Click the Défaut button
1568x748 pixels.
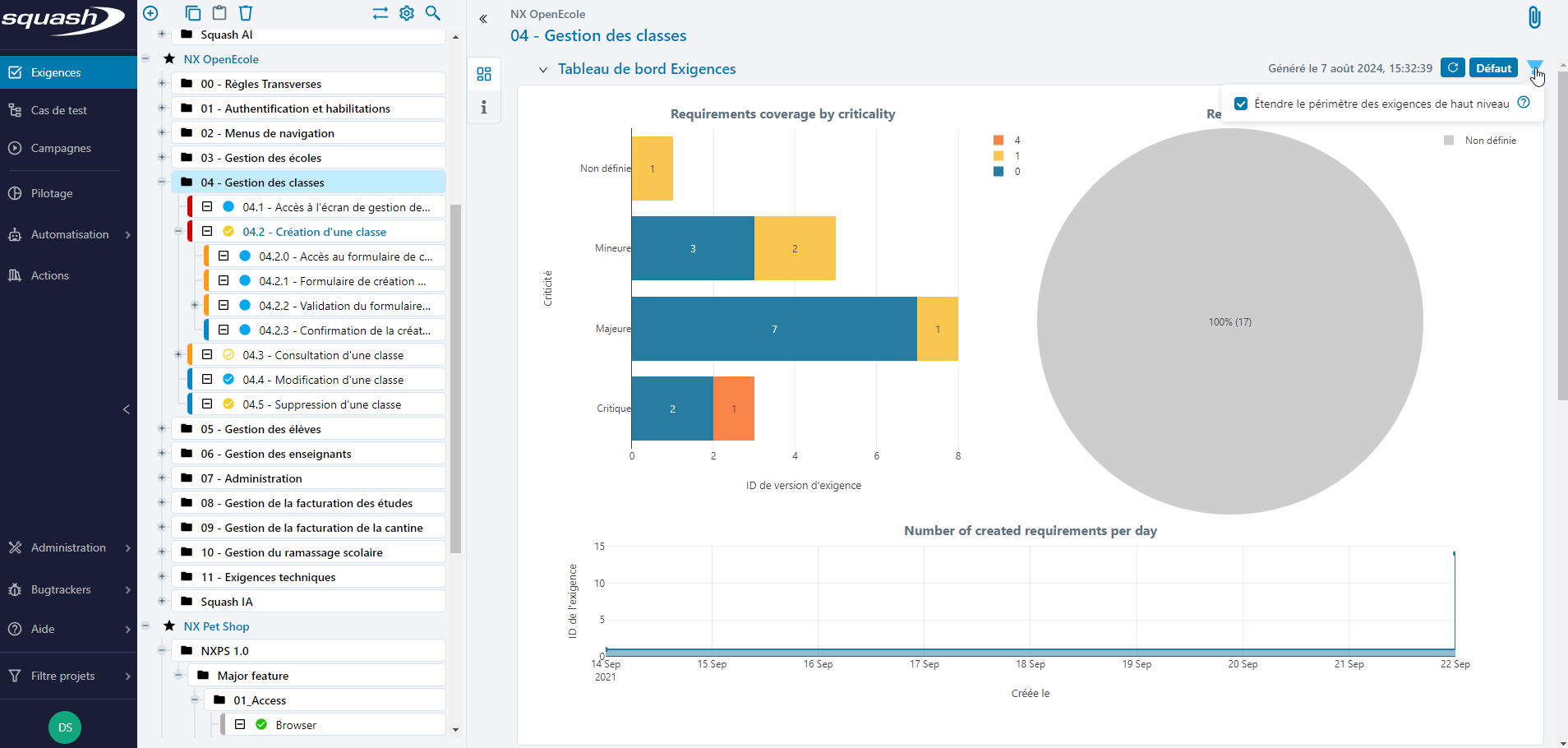1492,68
